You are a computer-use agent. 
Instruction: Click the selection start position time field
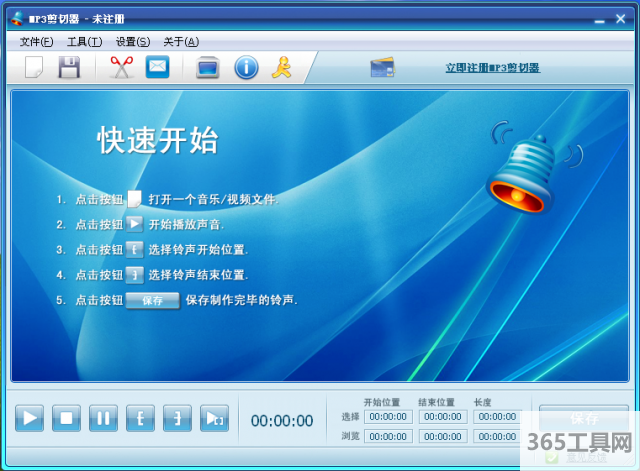point(388,417)
